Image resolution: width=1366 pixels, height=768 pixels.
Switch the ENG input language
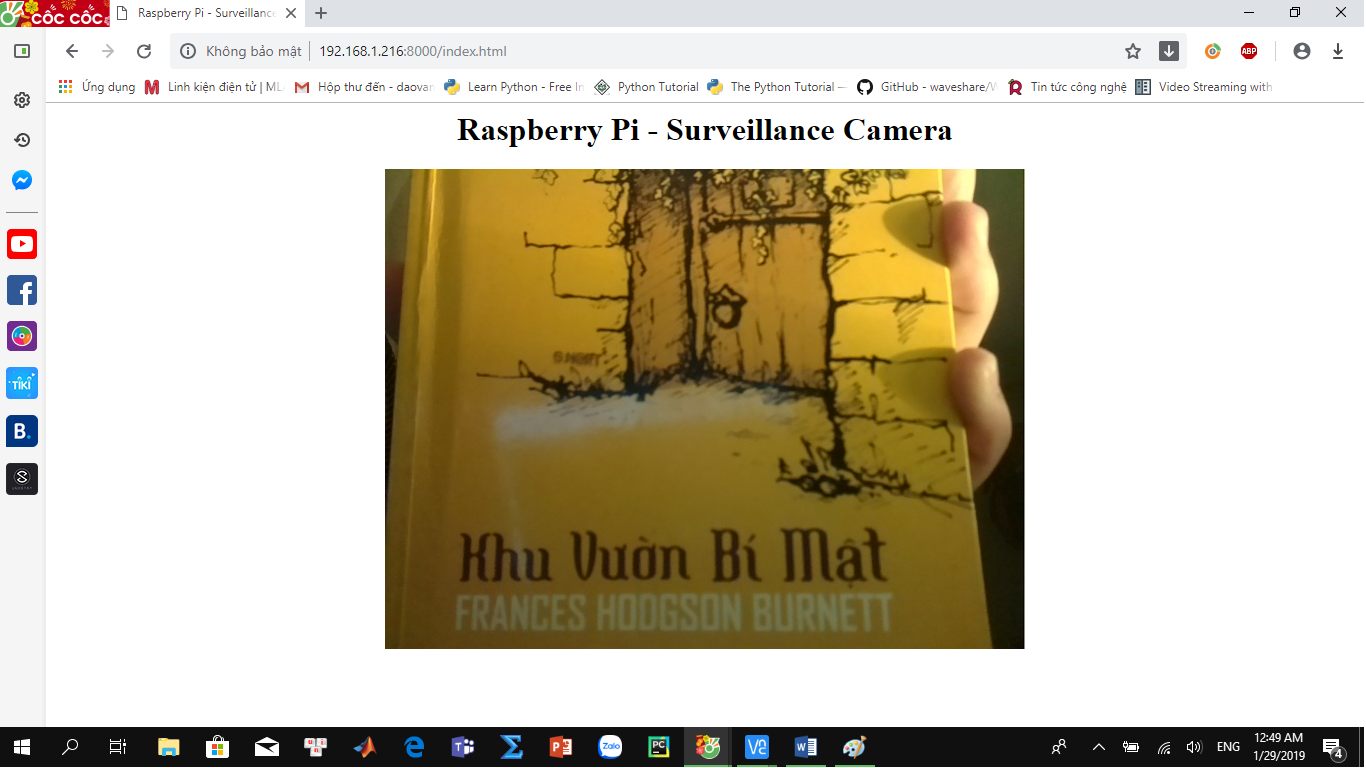pos(1228,747)
